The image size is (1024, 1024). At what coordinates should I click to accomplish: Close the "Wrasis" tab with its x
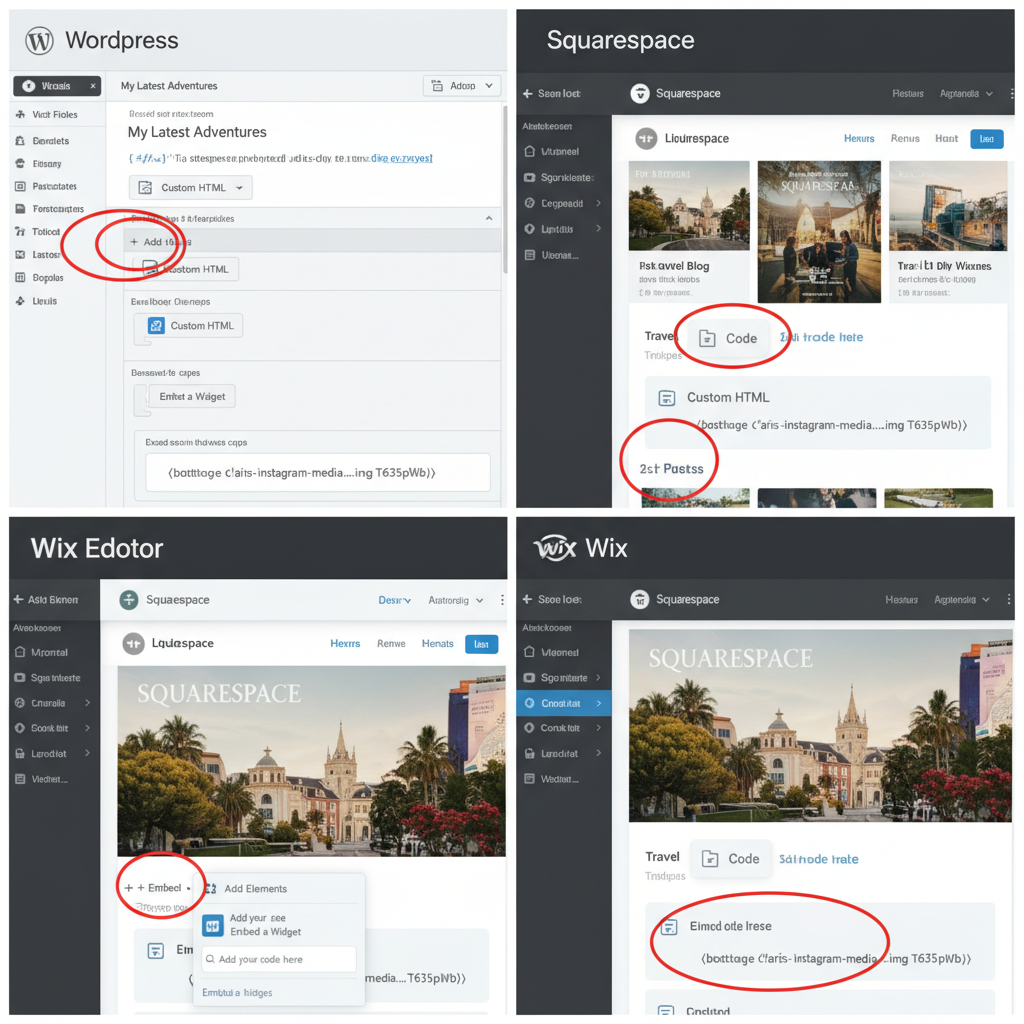coord(93,86)
